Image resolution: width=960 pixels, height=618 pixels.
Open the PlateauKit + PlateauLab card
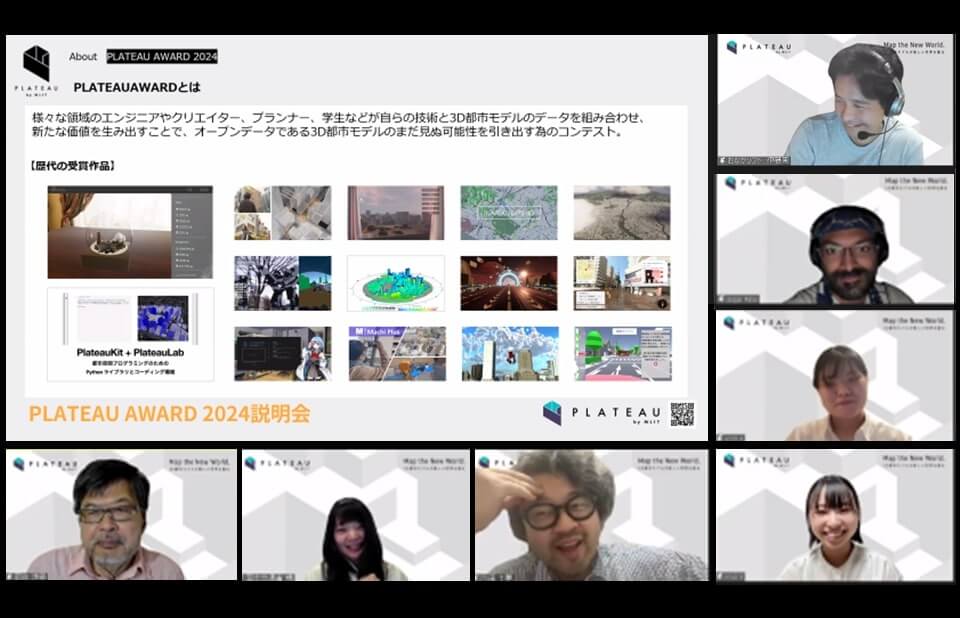130,334
